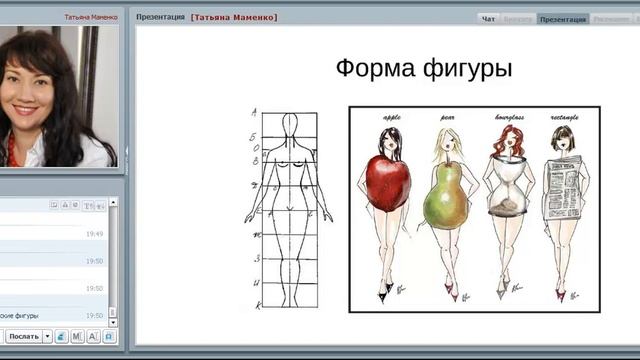640x360 pixels.
Task: Click the chat scrollbar down arrow
Action: pyautogui.click(x=113, y=322)
